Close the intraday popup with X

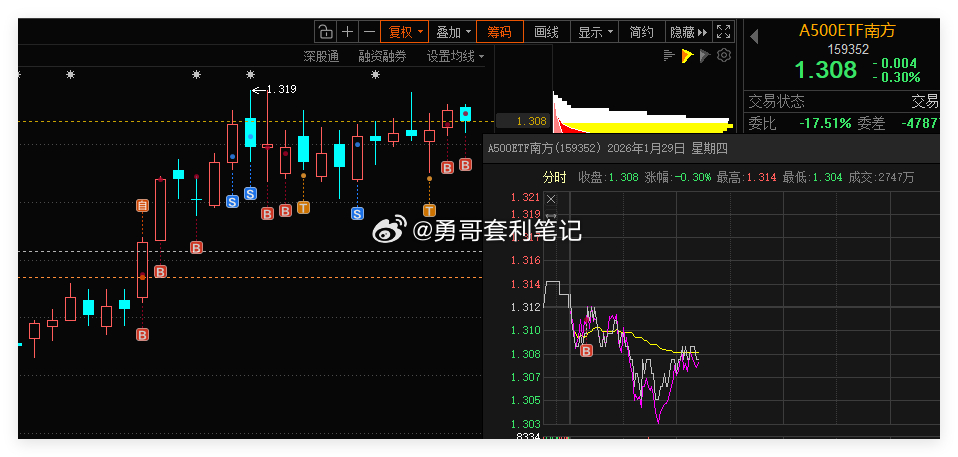551,199
